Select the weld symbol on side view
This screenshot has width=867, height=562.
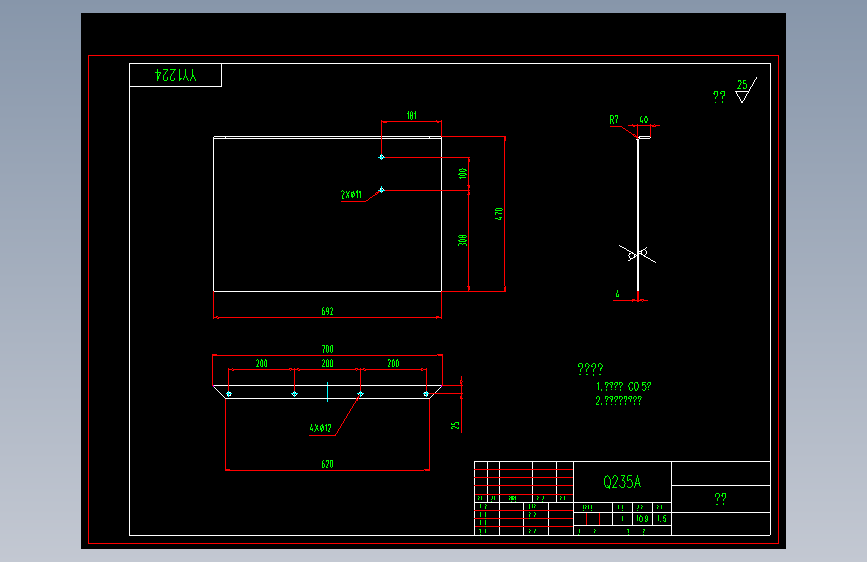click(x=637, y=254)
